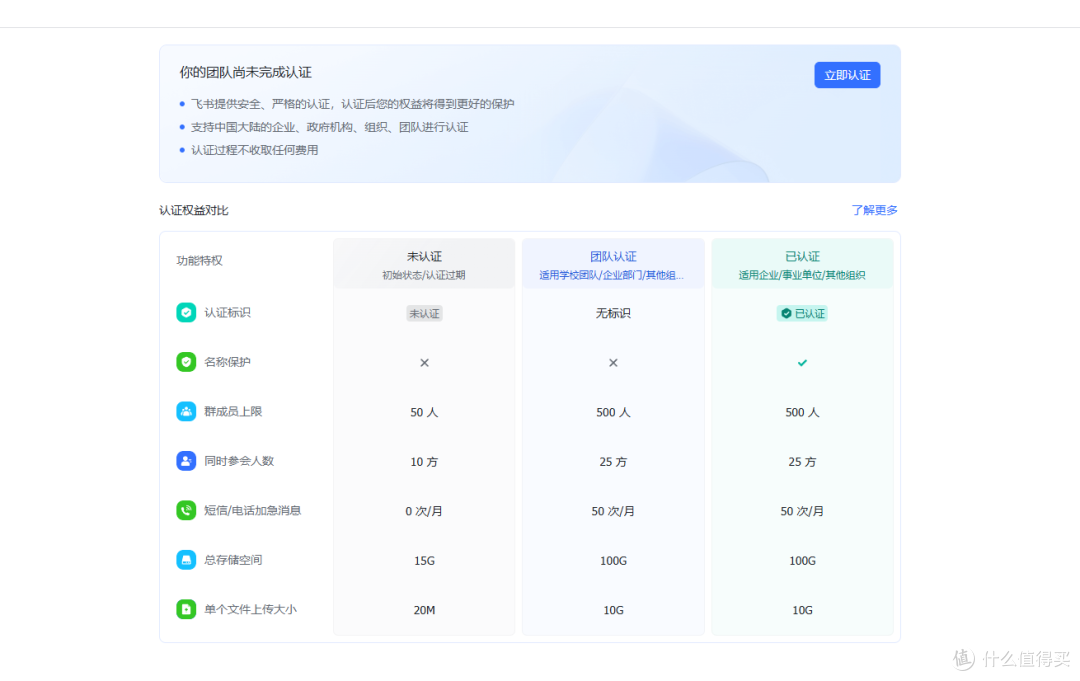The width and height of the screenshot is (1080, 681).
Task: Open the 了解更多 link
Action: tap(874, 210)
